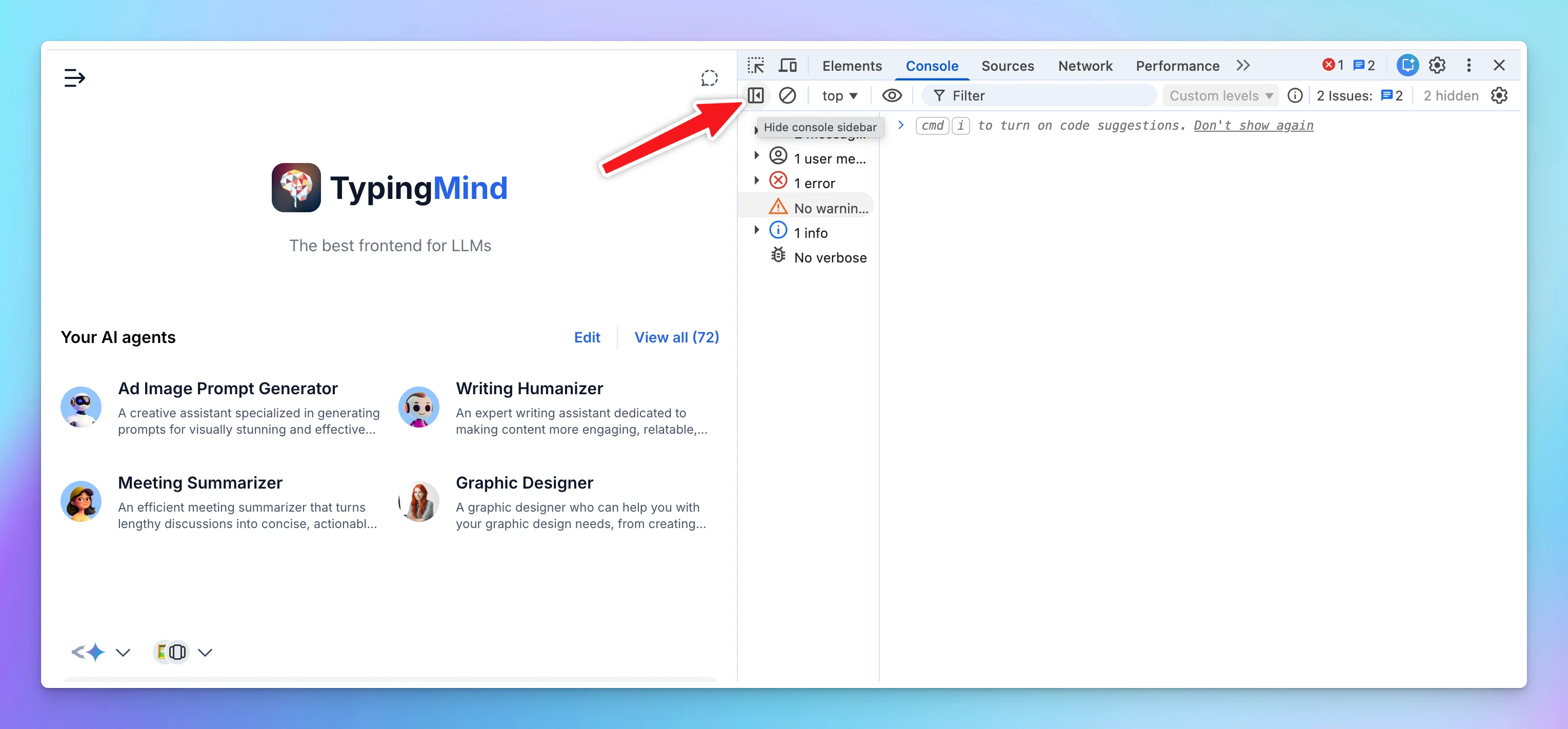Switch to the Network tab
The height and width of the screenshot is (729, 1568).
point(1084,66)
